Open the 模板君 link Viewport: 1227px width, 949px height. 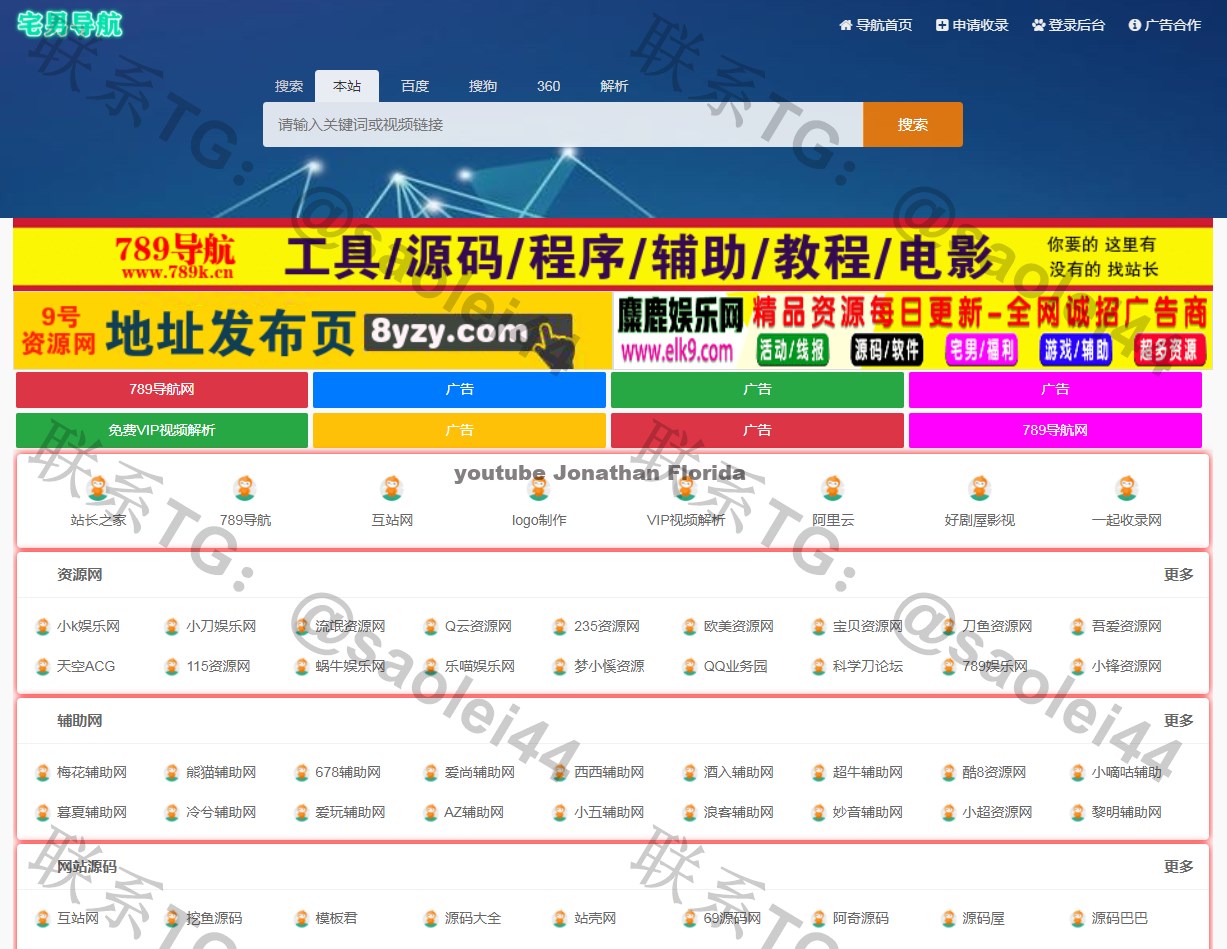pos(336,919)
